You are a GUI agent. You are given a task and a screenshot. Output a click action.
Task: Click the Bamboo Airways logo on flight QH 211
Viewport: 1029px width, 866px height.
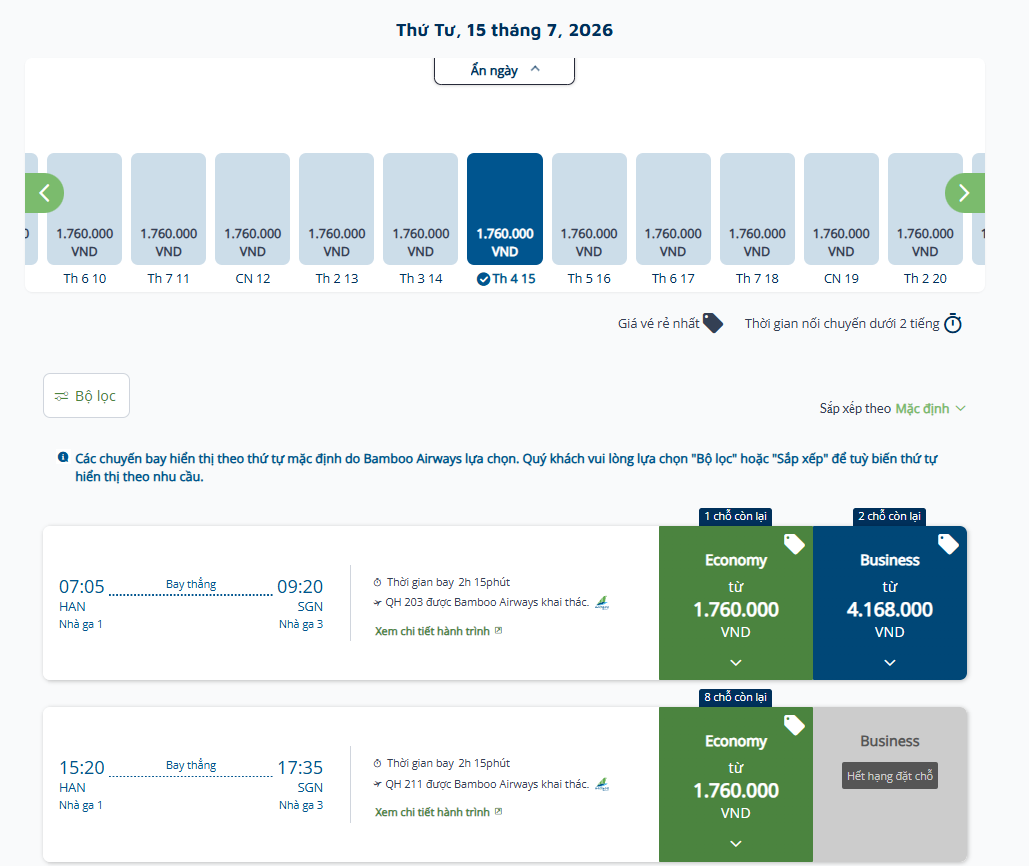(x=602, y=784)
